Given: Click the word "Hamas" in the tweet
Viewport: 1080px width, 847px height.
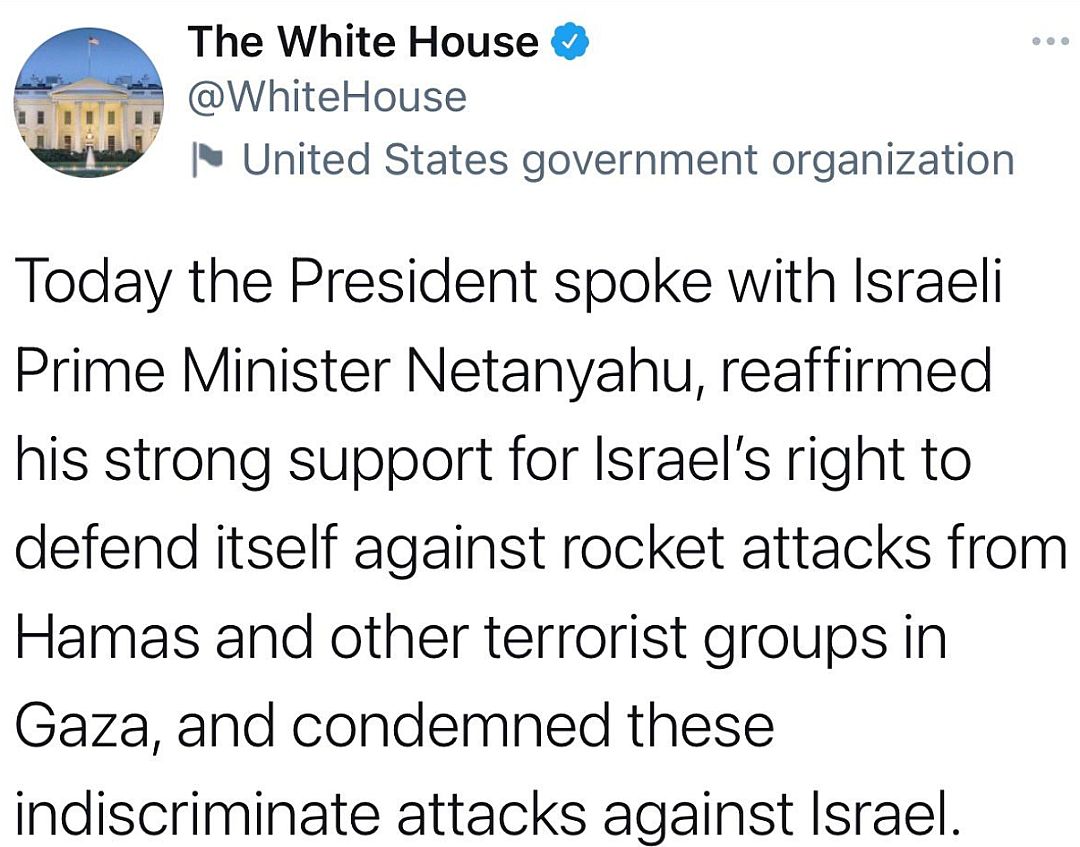Looking at the screenshot, I should pos(107,636).
